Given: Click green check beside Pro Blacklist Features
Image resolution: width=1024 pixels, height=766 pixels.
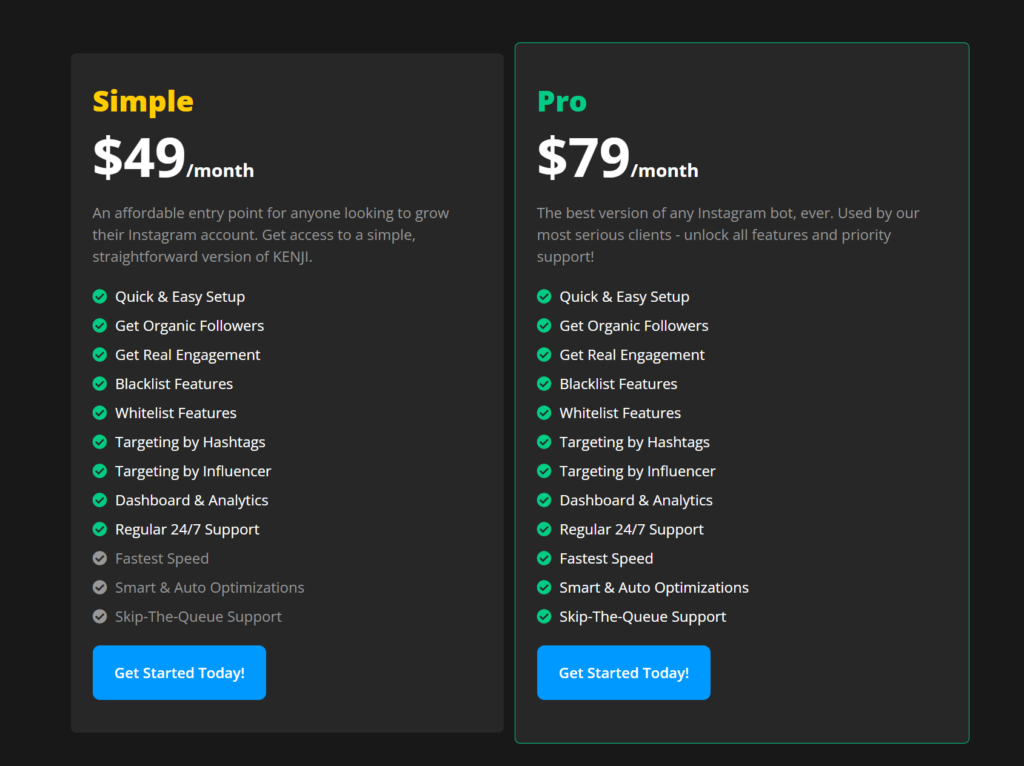Looking at the screenshot, I should coord(544,384).
